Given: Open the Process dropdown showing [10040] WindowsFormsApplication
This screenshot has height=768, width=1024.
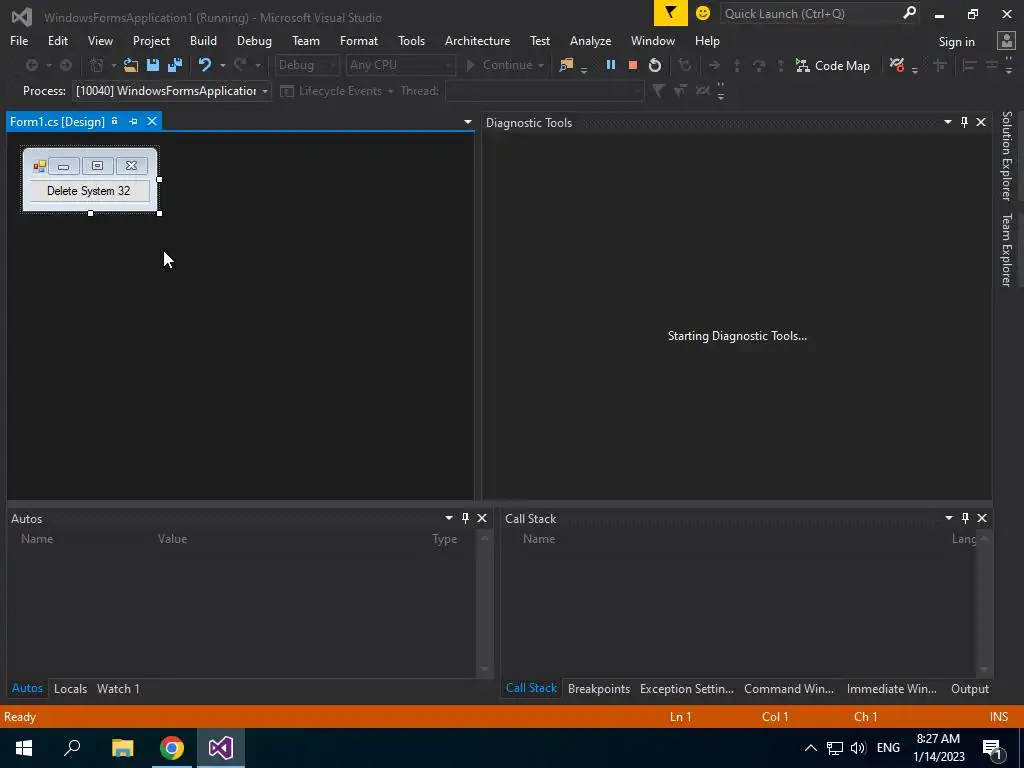Looking at the screenshot, I should coord(172,91).
